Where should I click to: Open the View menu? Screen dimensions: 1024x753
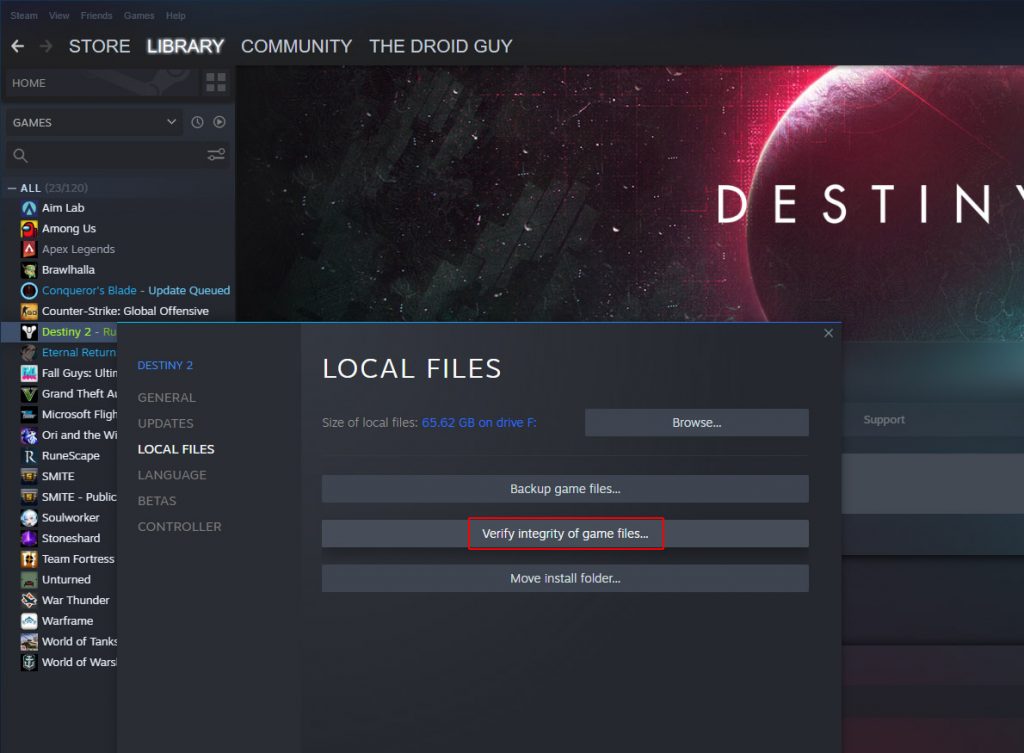click(59, 16)
